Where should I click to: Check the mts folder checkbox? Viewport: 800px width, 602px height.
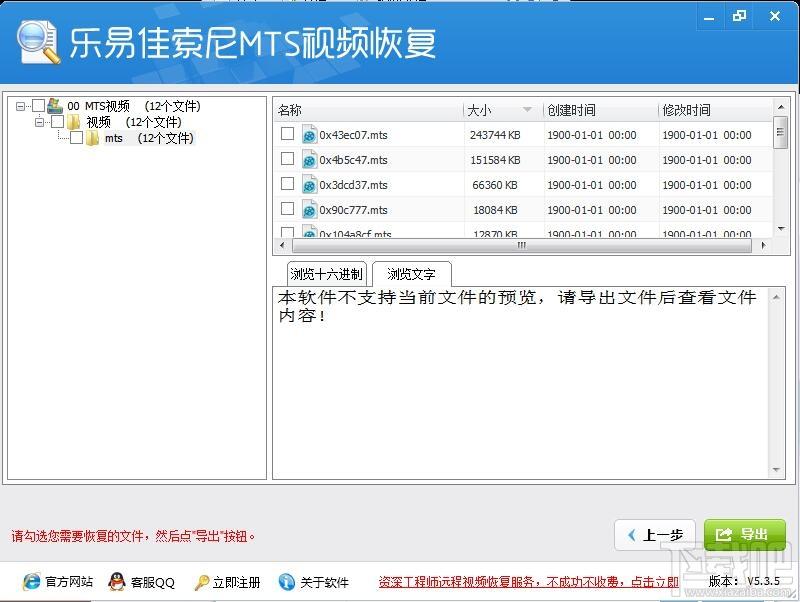[77, 138]
